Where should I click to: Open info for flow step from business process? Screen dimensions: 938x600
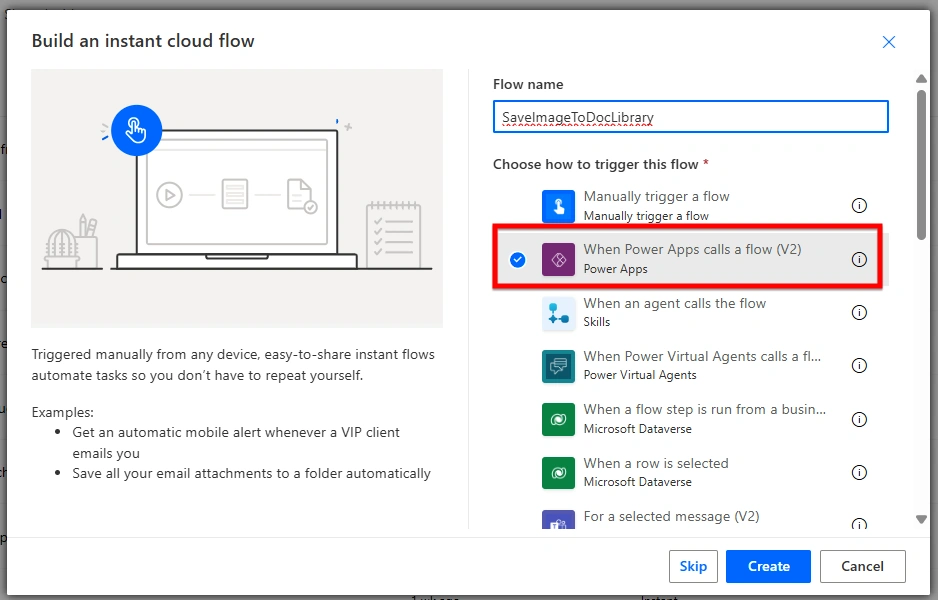click(859, 419)
